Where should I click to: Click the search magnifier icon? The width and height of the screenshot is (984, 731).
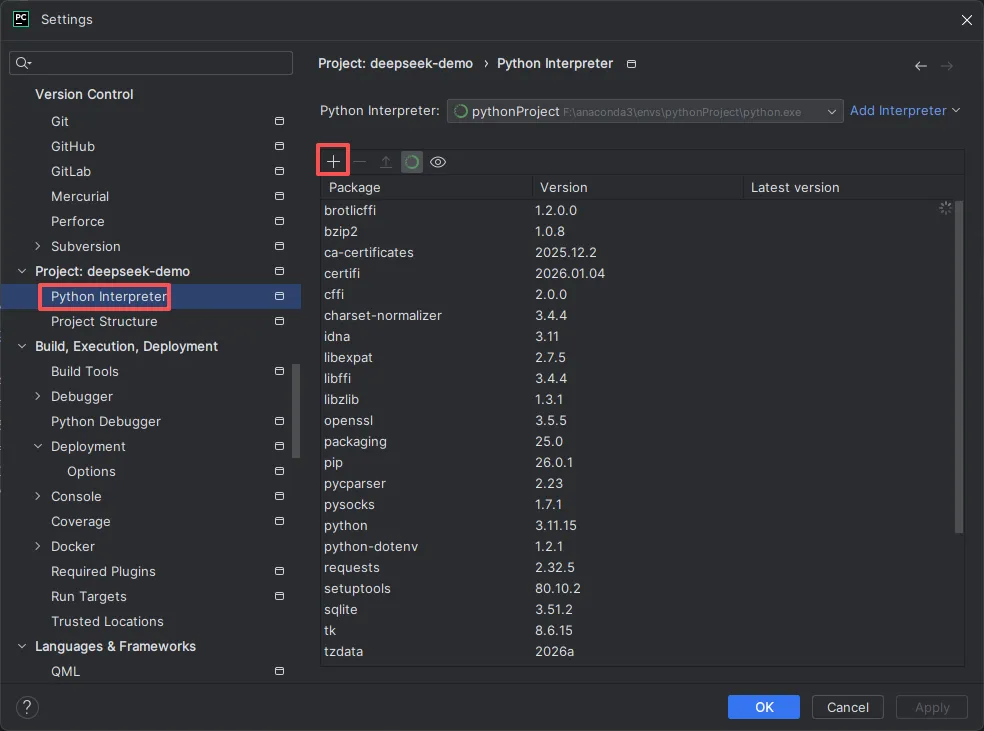[x=23, y=63]
